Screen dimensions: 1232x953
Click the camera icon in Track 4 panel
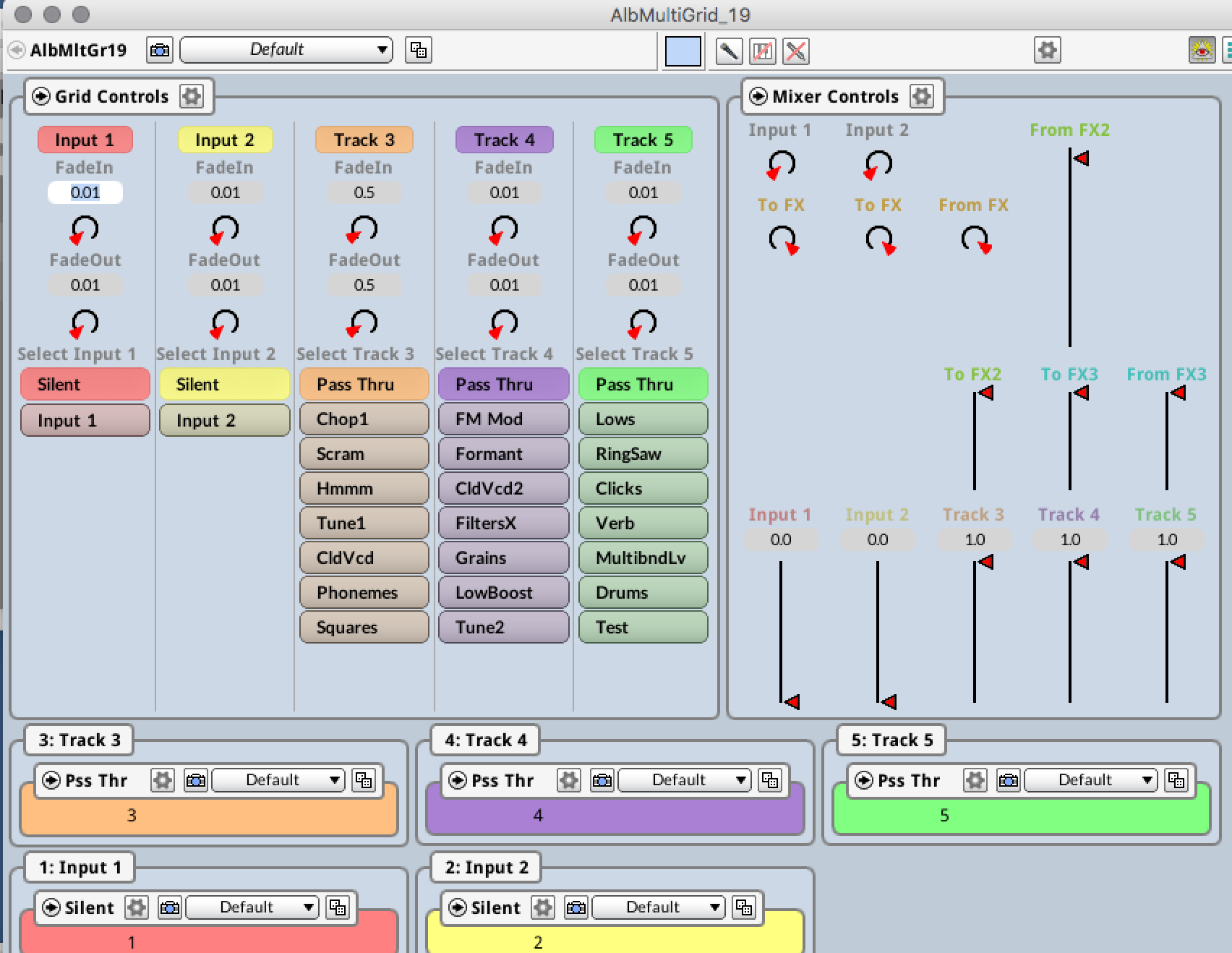coord(602,780)
